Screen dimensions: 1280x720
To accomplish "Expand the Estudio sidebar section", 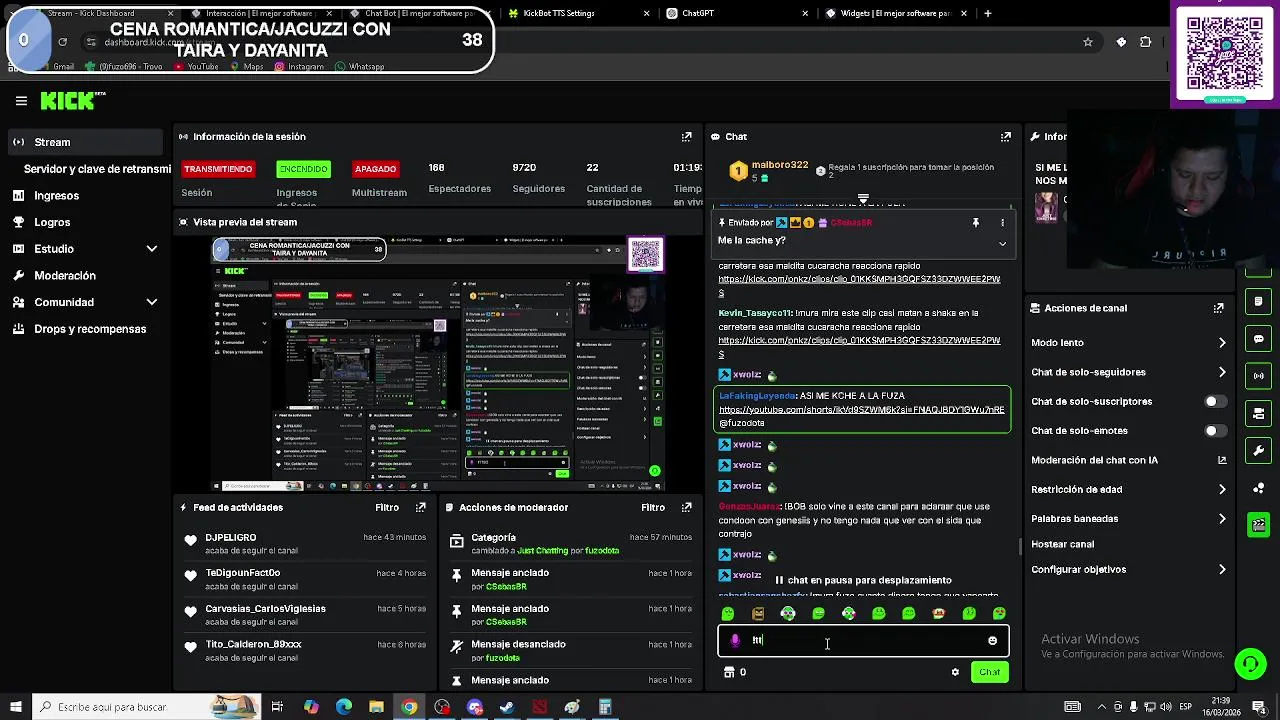I will point(151,248).
